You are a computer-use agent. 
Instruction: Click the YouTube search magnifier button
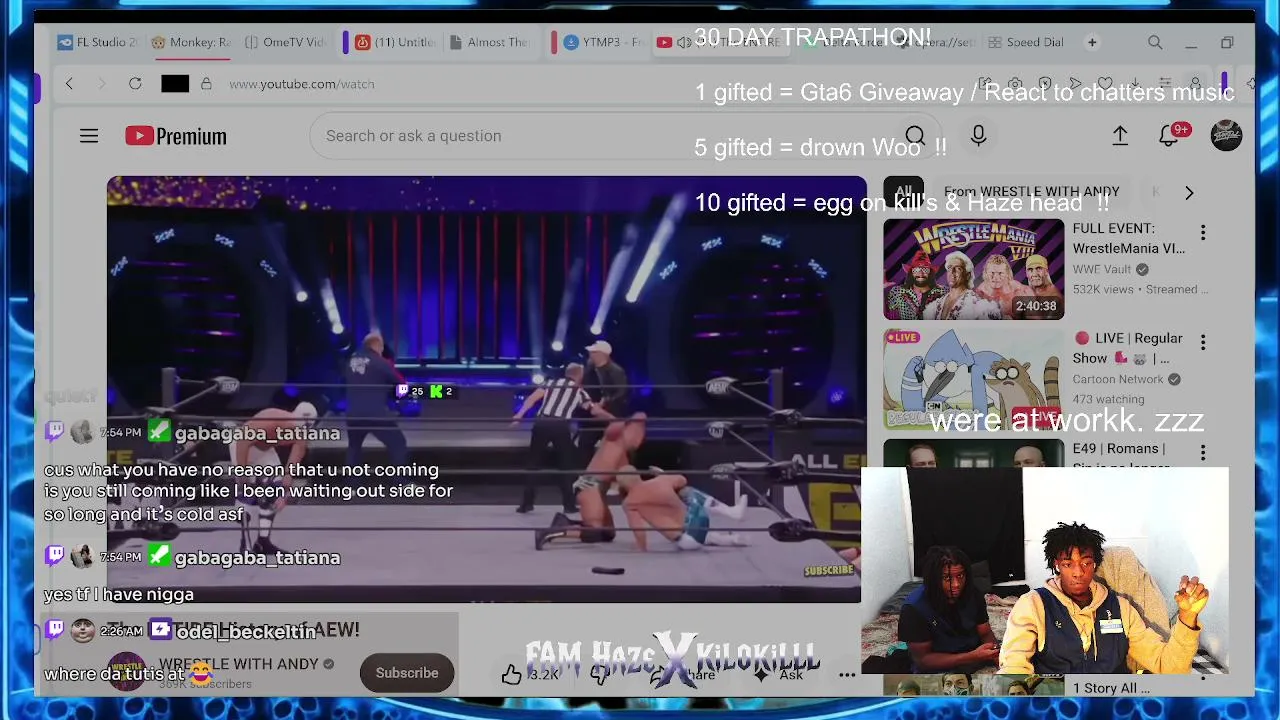click(914, 136)
